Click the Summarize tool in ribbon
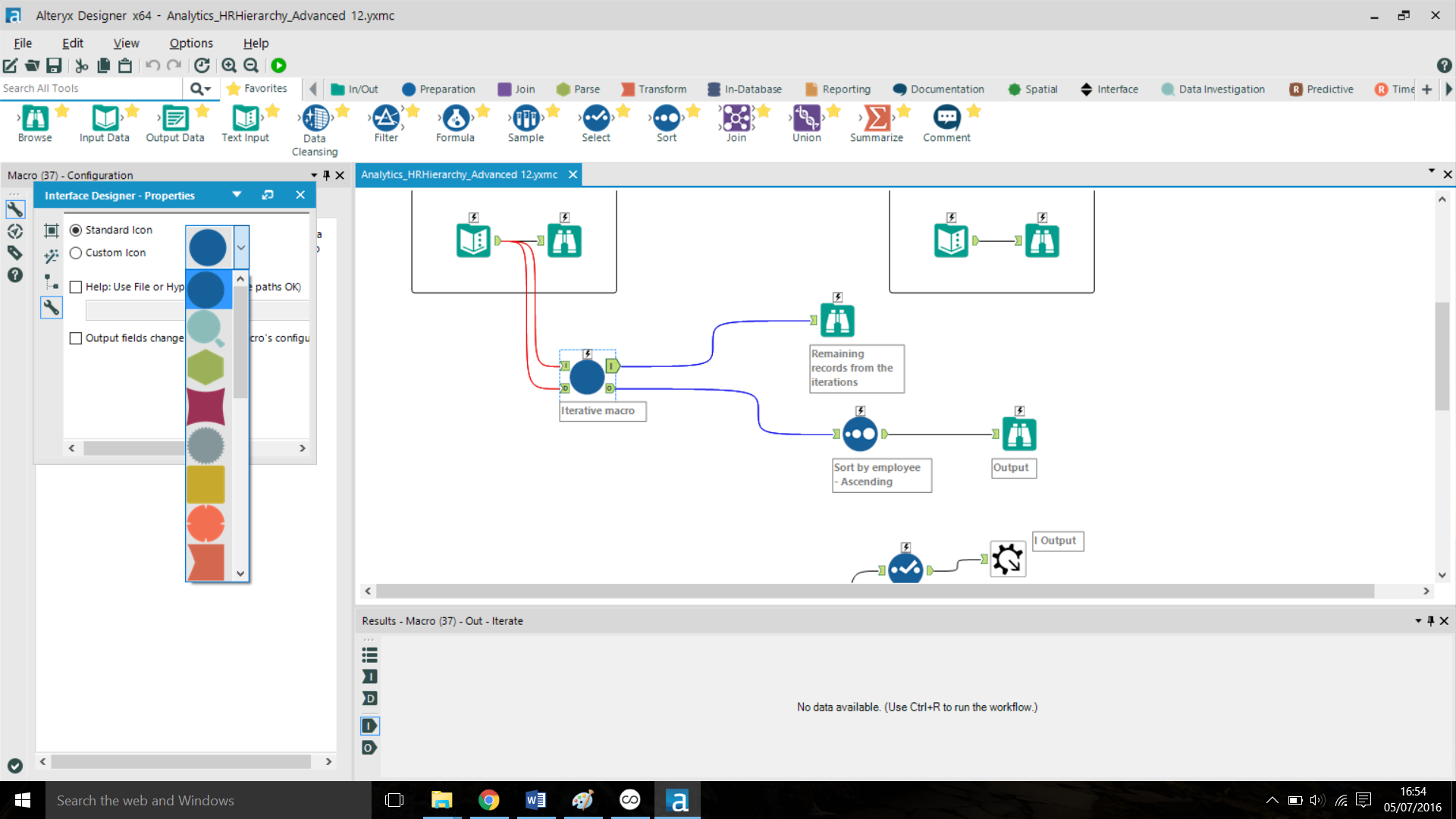1456x819 pixels. [877, 118]
